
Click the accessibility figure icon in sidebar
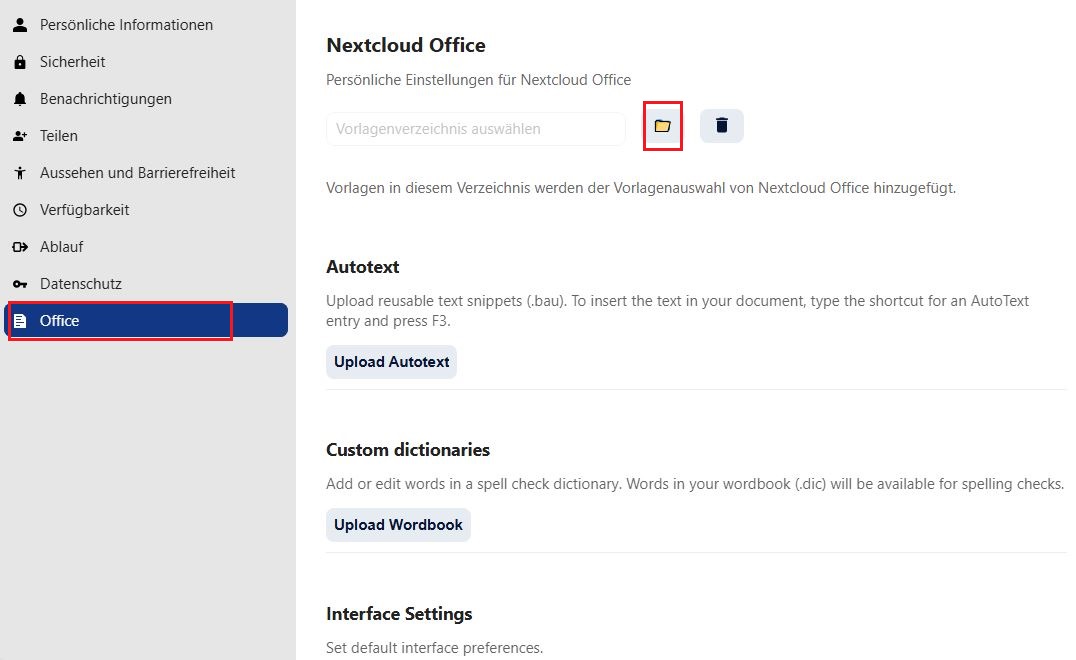(19, 173)
